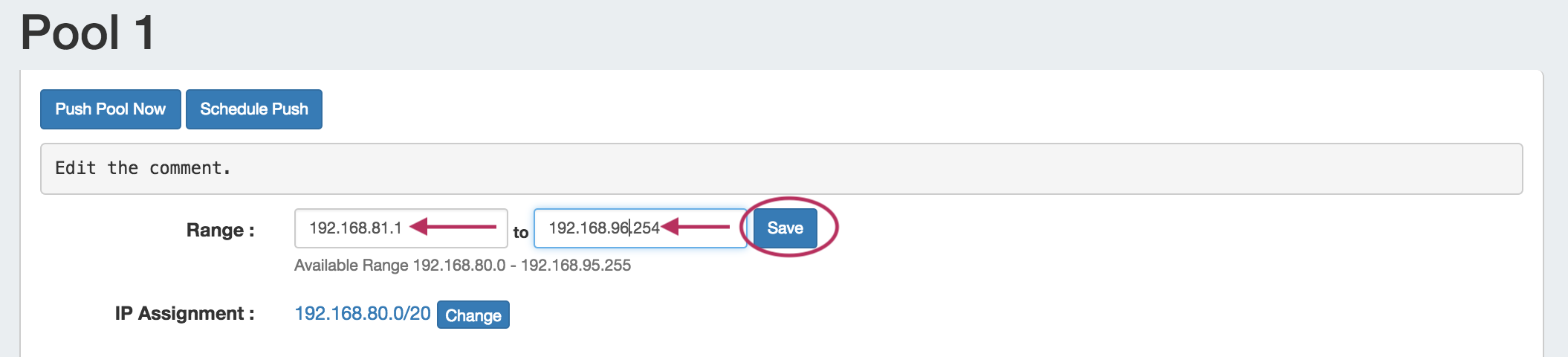The image size is (1568, 357).
Task: Select the 'Pool 1' page heading
Action: point(88,33)
